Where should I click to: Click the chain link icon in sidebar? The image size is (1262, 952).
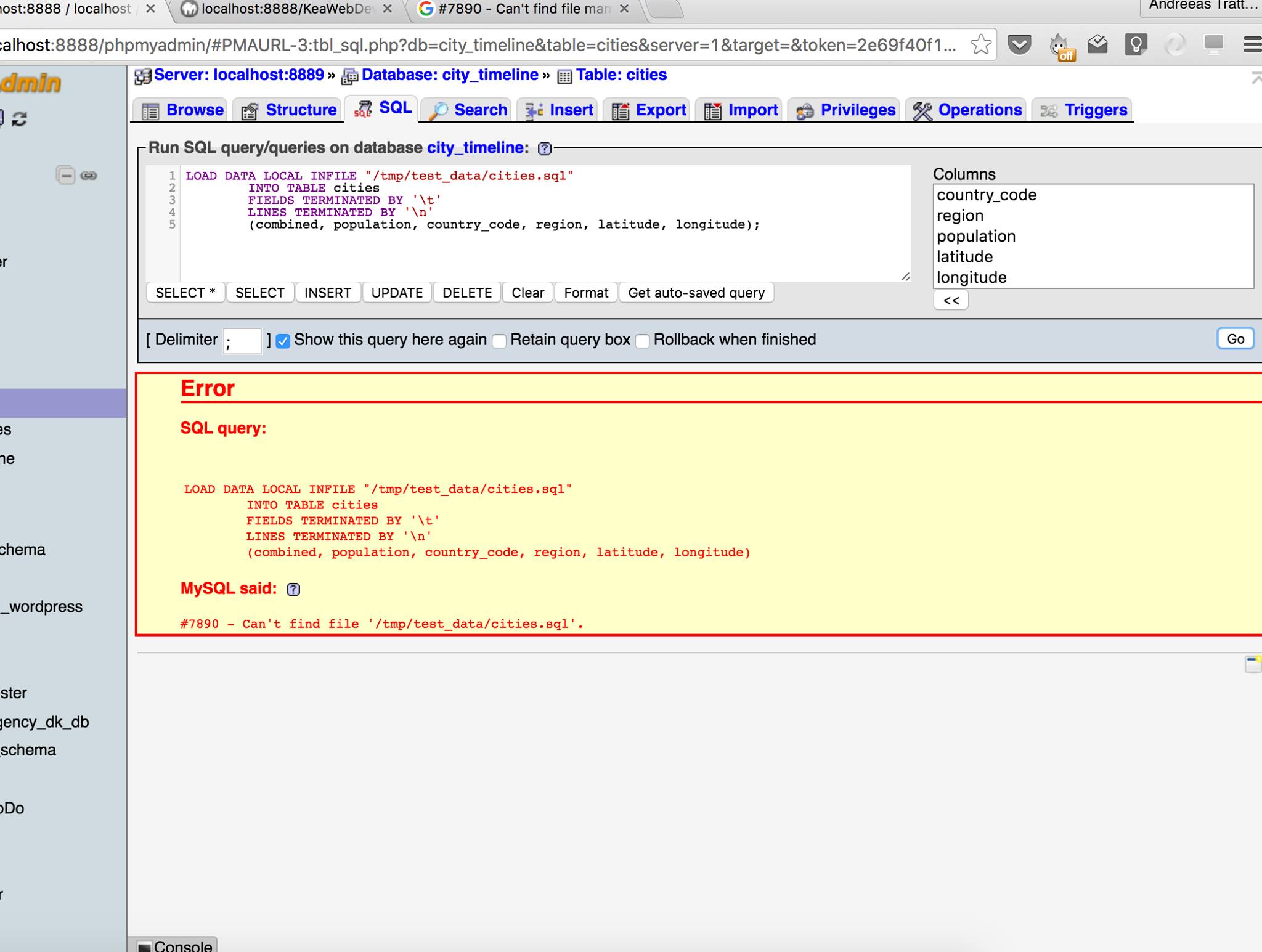click(89, 175)
